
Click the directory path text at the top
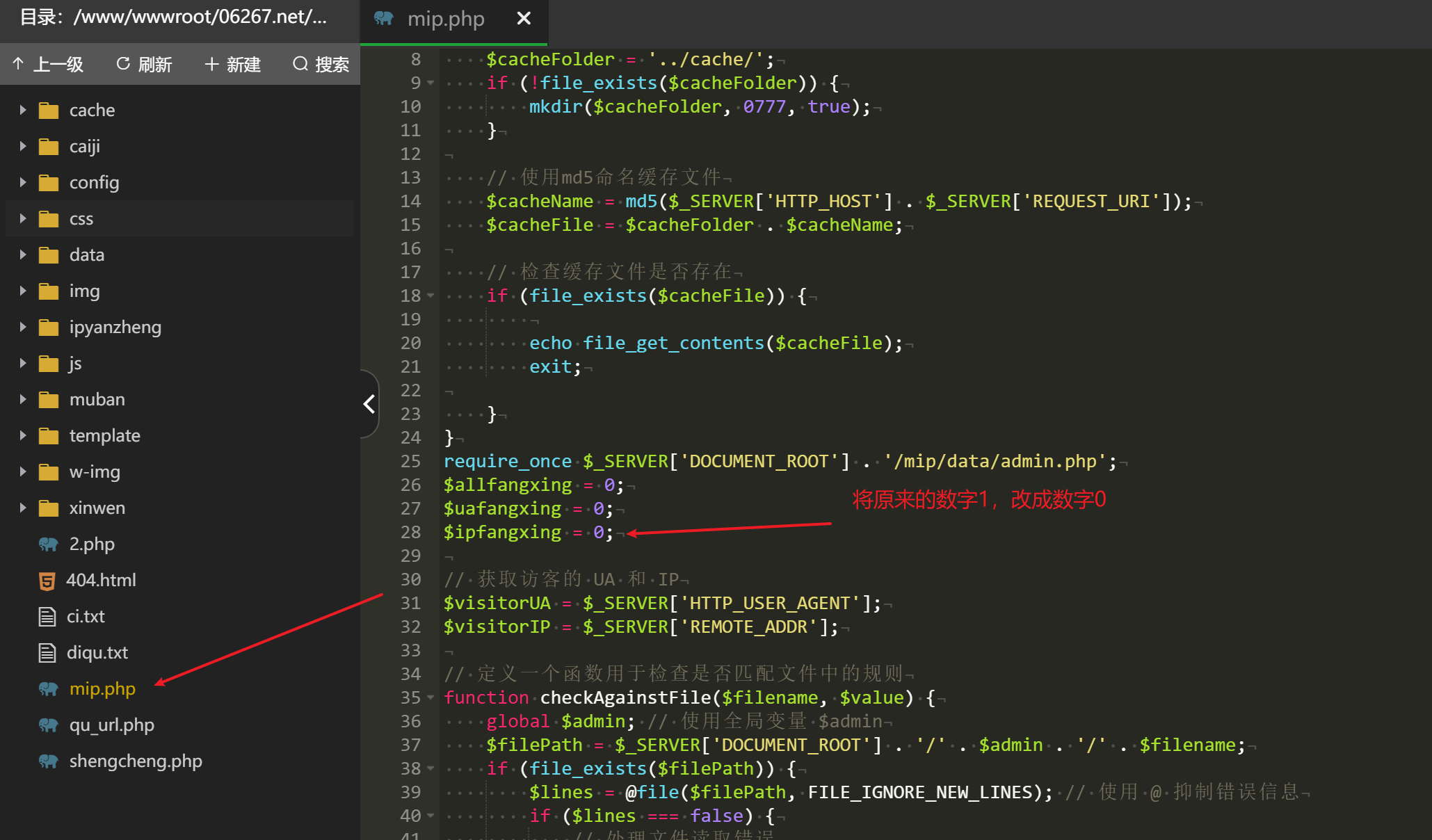pyautogui.click(x=174, y=17)
